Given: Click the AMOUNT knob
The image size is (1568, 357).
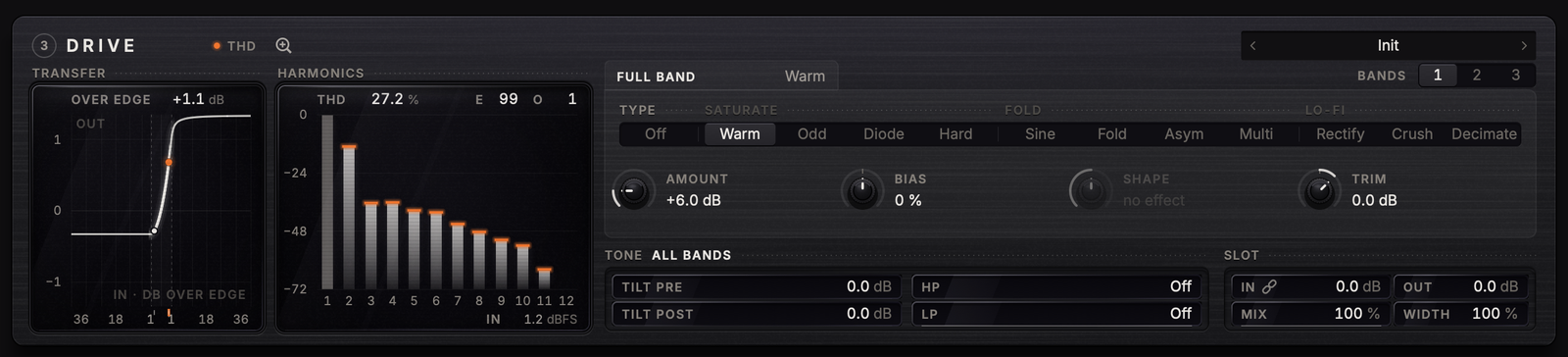Looking at the screenshot, I should pyautogui.click(x=632, y=189).
